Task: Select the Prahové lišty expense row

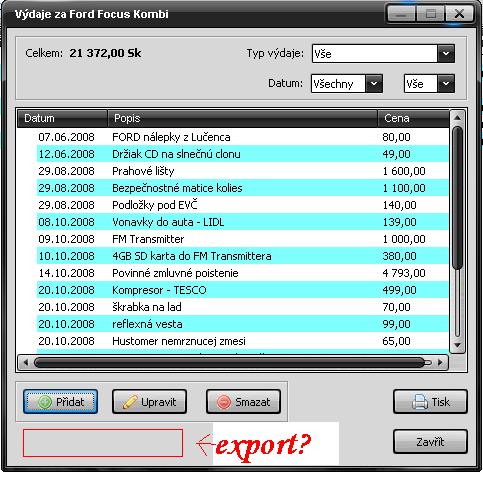Action: coord(242,171)
